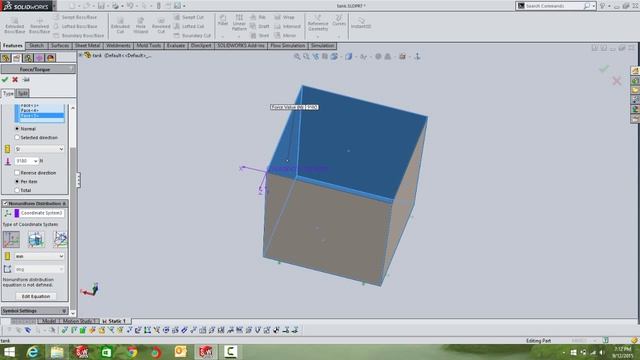Click Lofted Boss/Base tool
This screenshot has height=360, width=640.
point(75,26)
